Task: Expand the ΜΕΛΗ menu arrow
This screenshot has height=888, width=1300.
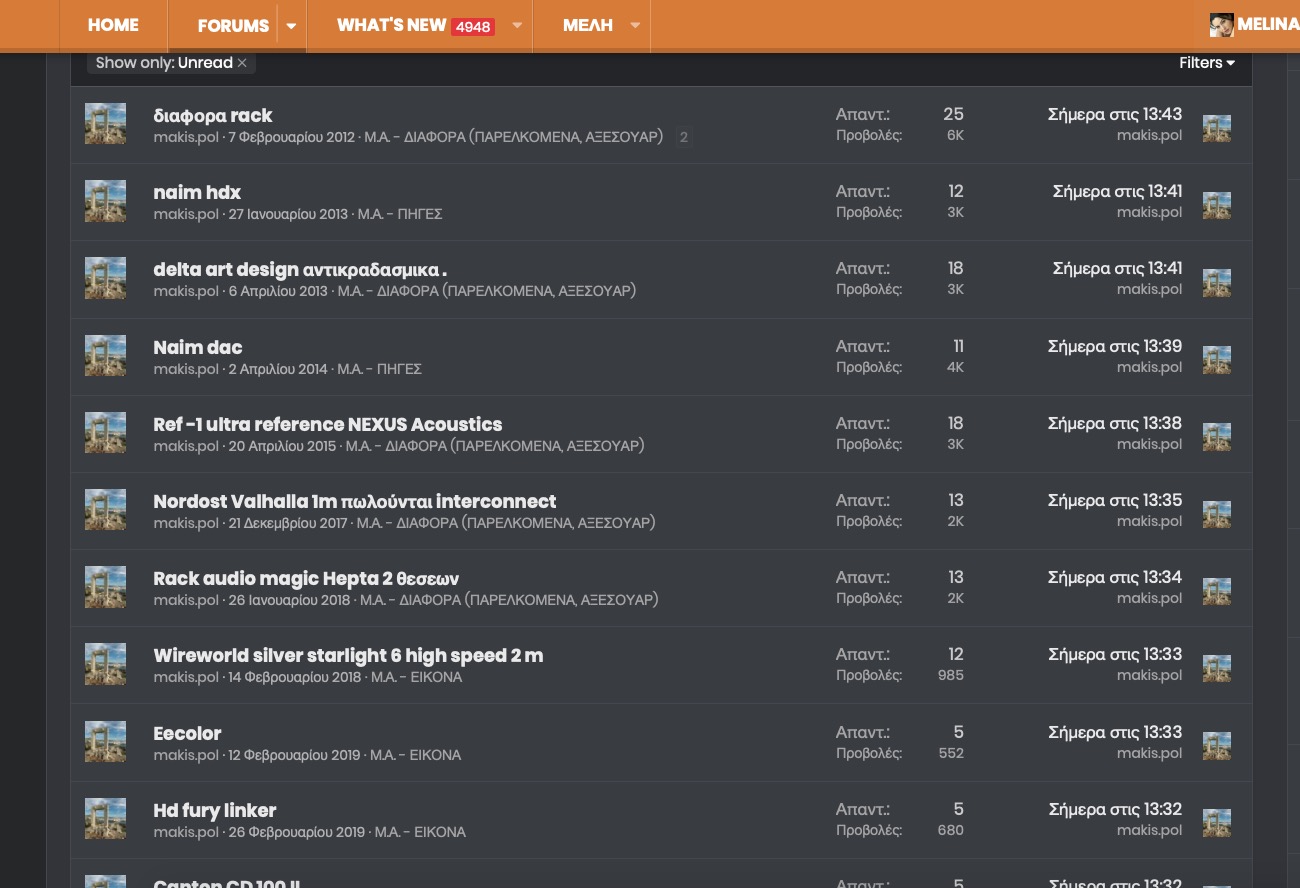Action: pyautogui.click(x=635, y=26)
